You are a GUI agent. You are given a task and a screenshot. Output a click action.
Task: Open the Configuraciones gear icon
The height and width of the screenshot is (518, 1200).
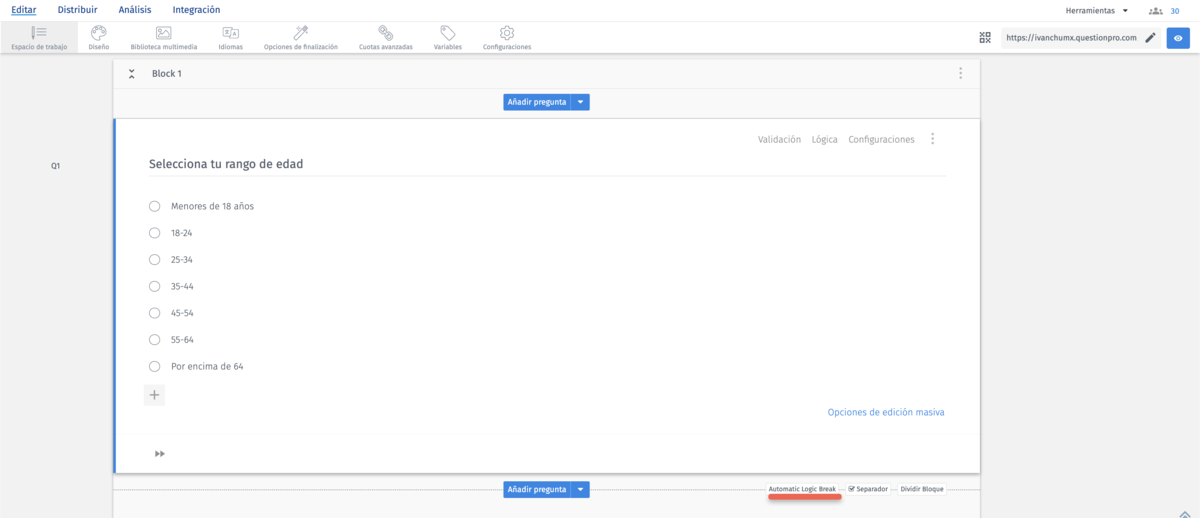pyautogui.click(x=507, y=33)
